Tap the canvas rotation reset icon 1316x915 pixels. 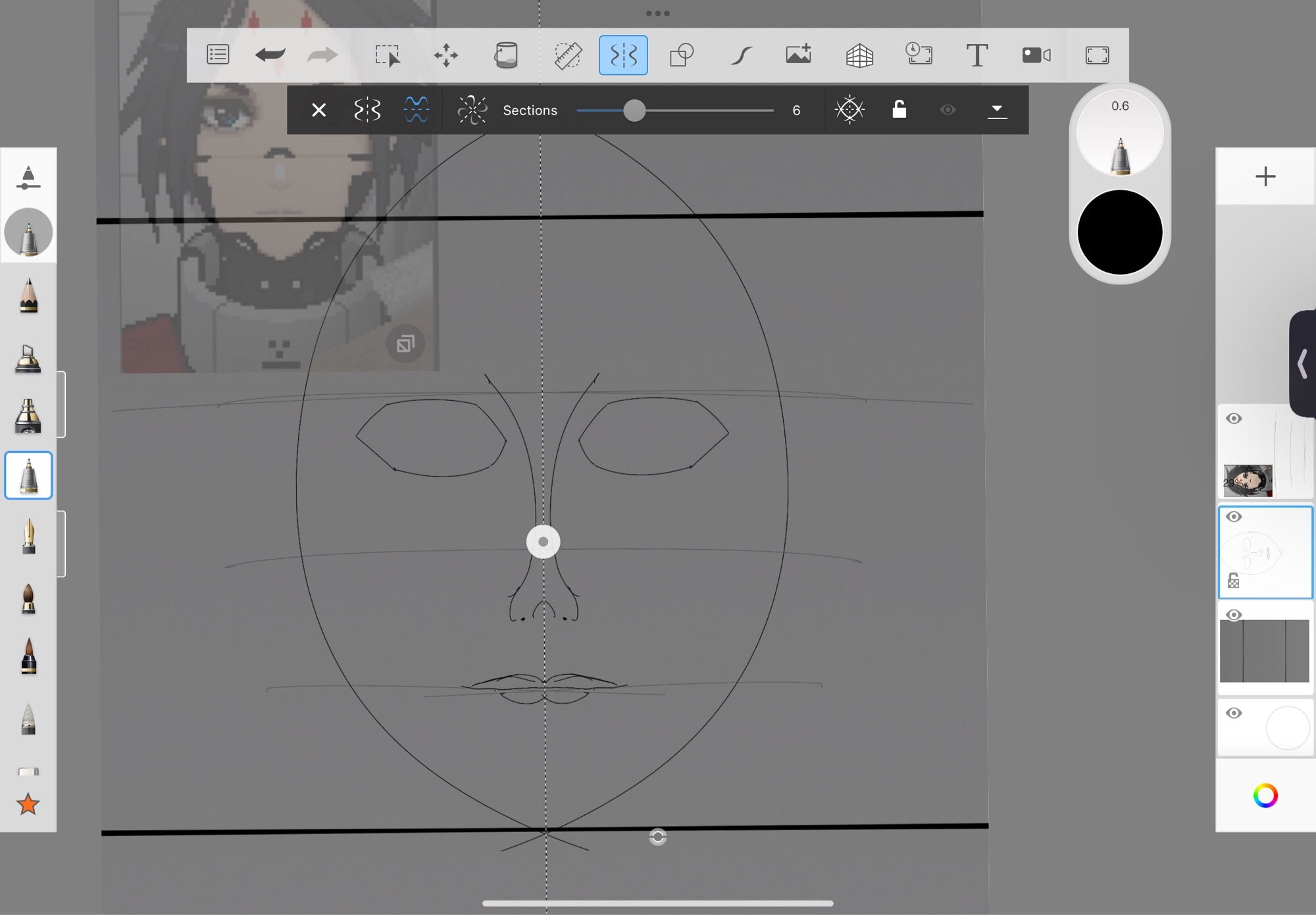click(657, 837)
